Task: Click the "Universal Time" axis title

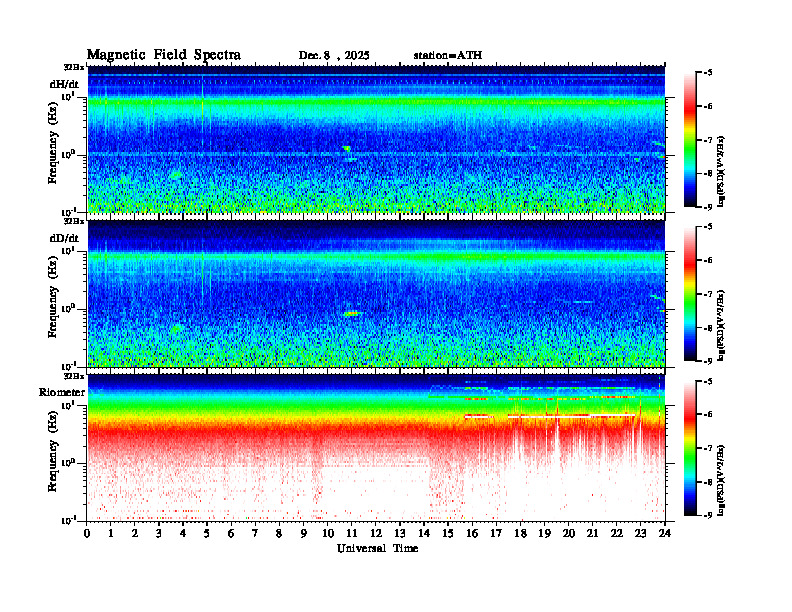Action: (x=377, y=548)
